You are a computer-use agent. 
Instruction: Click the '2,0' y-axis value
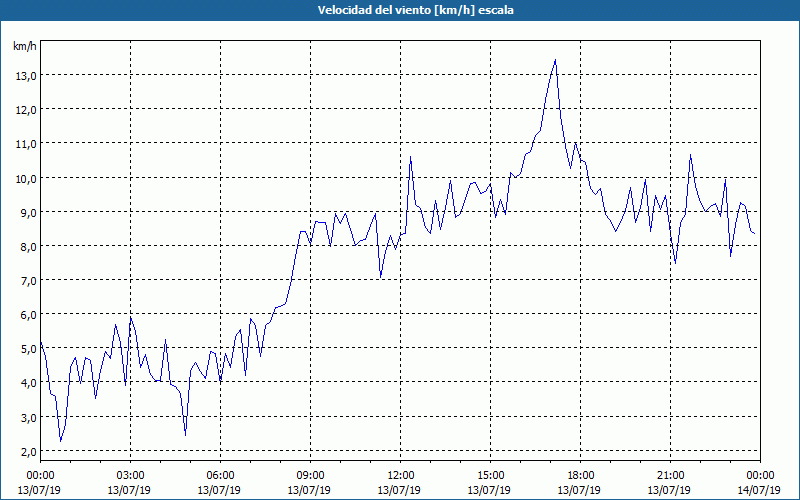[x=29, y=452]
